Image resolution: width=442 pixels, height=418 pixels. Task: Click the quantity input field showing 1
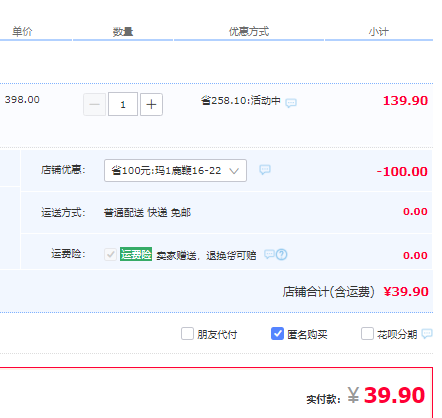coord(123,104)
